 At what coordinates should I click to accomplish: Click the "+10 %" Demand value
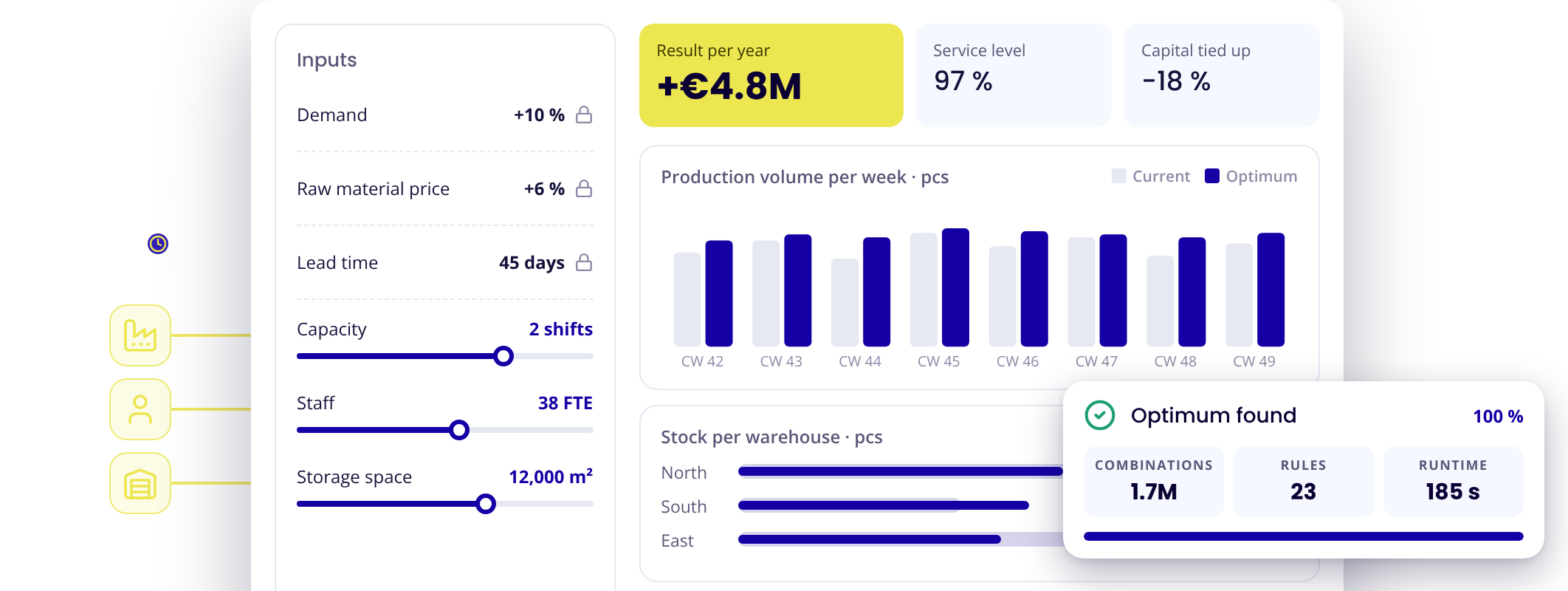point(540,115)
